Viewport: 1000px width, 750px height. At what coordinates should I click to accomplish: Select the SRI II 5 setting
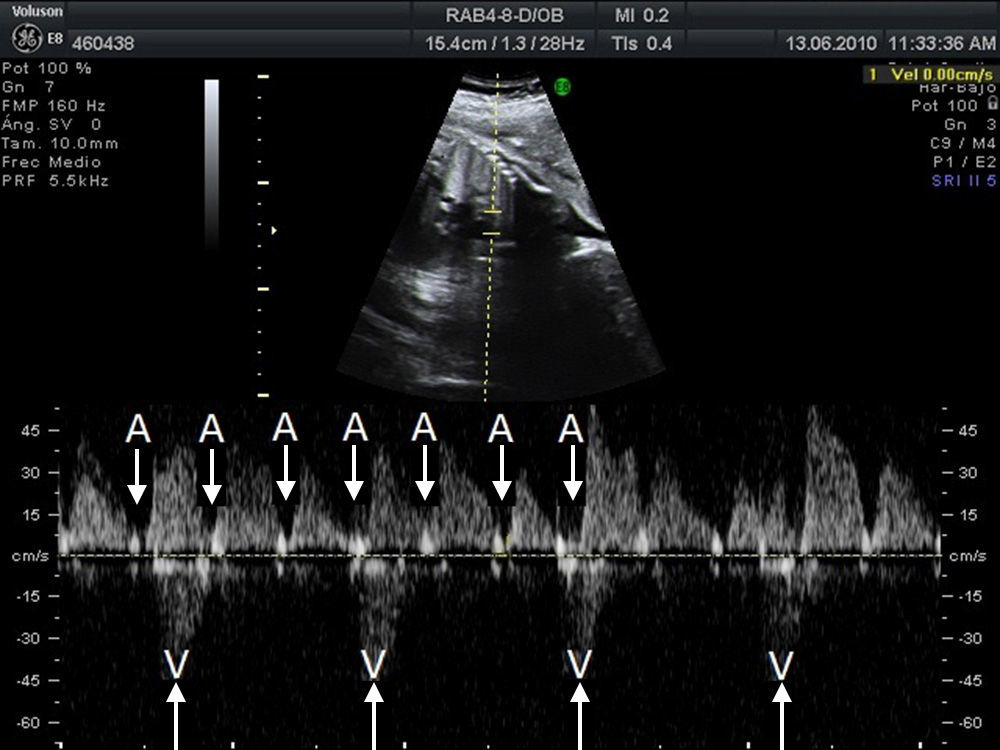(962, 181)
